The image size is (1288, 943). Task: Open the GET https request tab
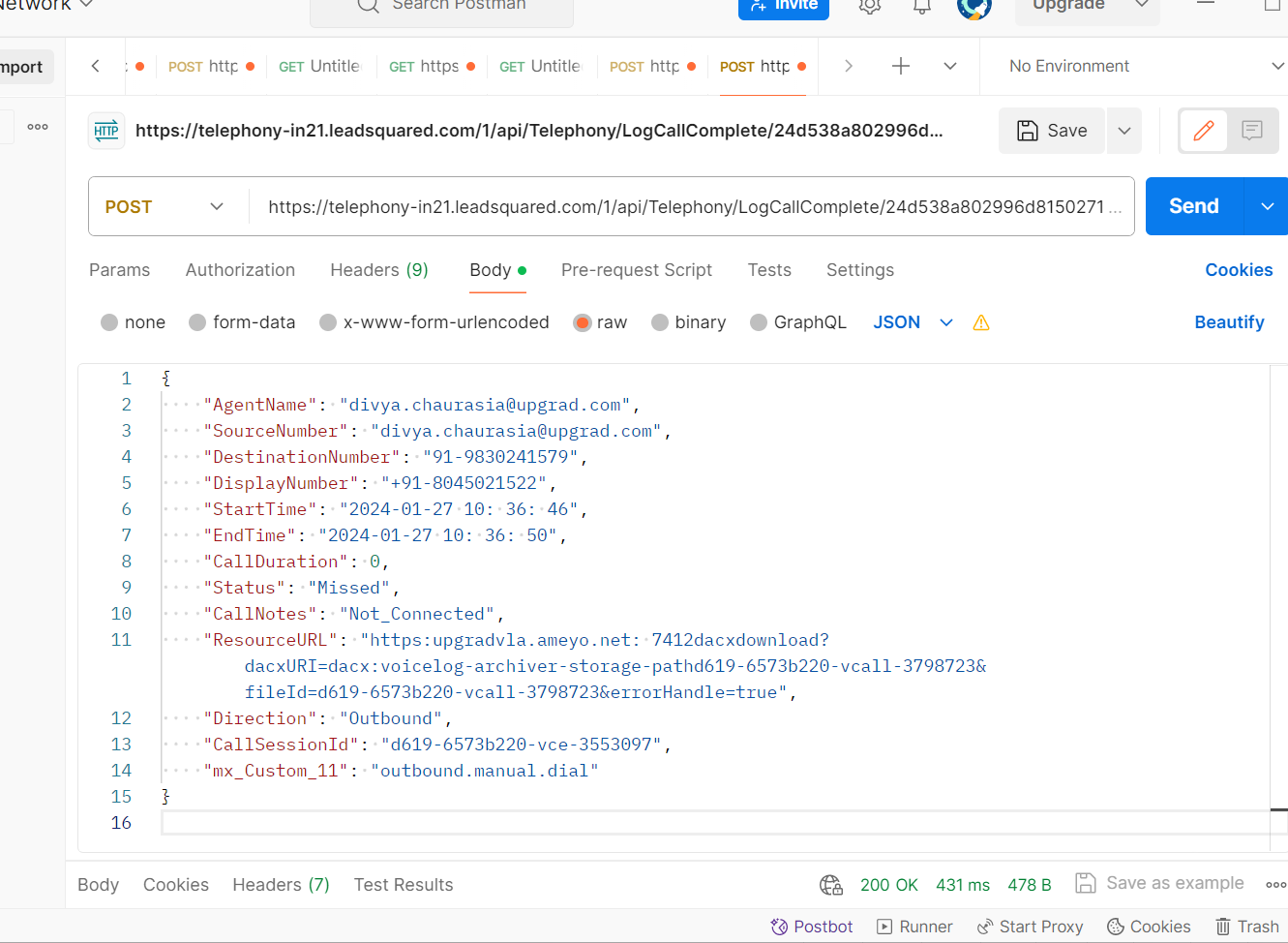pyautogui.click(x=432, y=66)
